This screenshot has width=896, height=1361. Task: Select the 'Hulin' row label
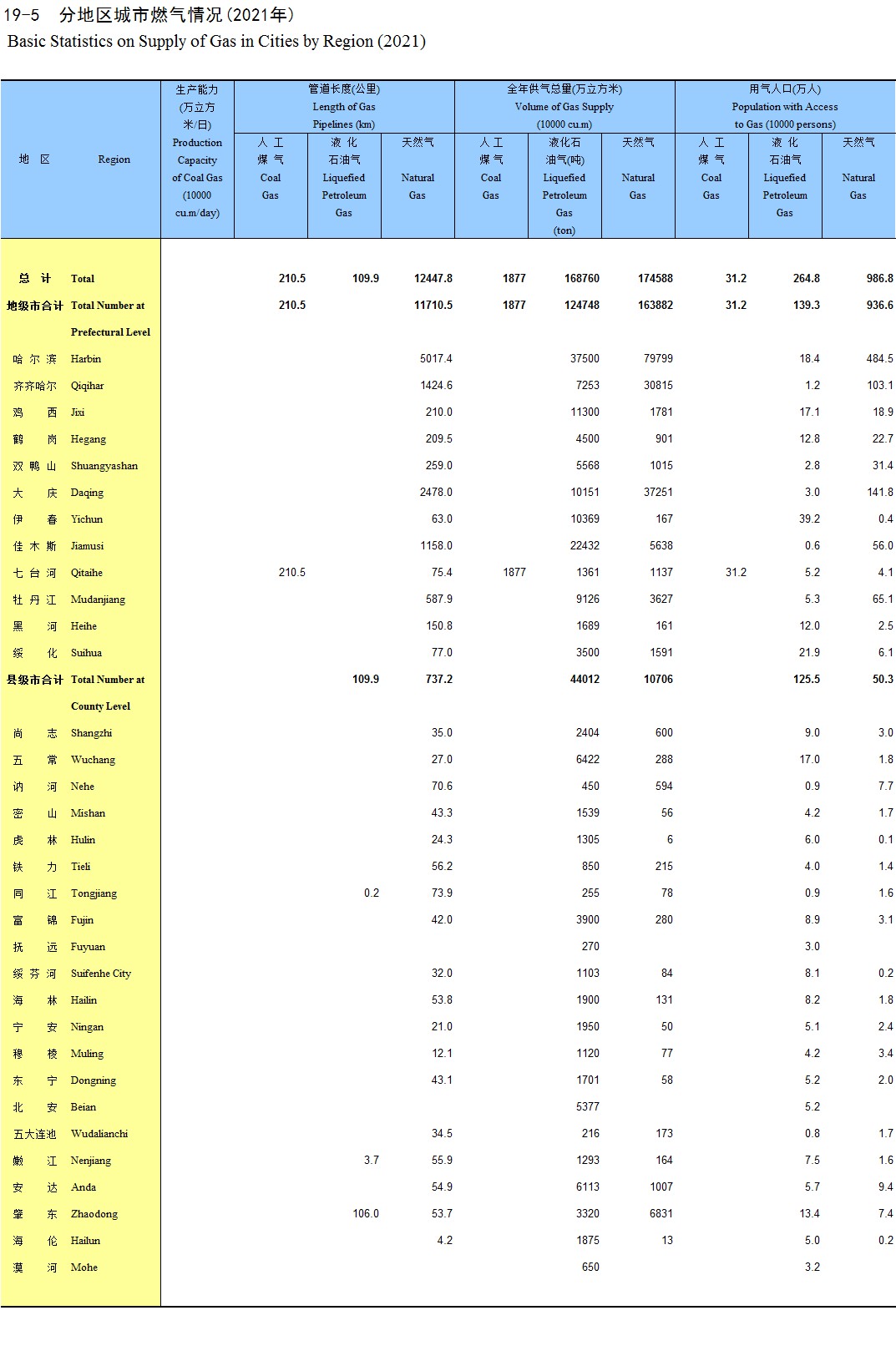(x=83, y=840)
